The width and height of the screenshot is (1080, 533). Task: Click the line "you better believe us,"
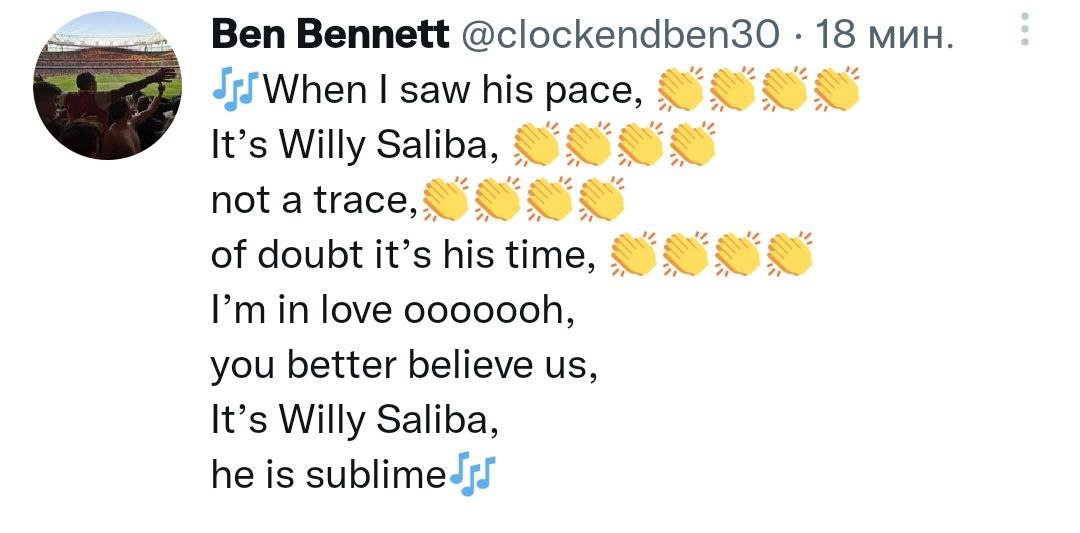coord(404,367)
